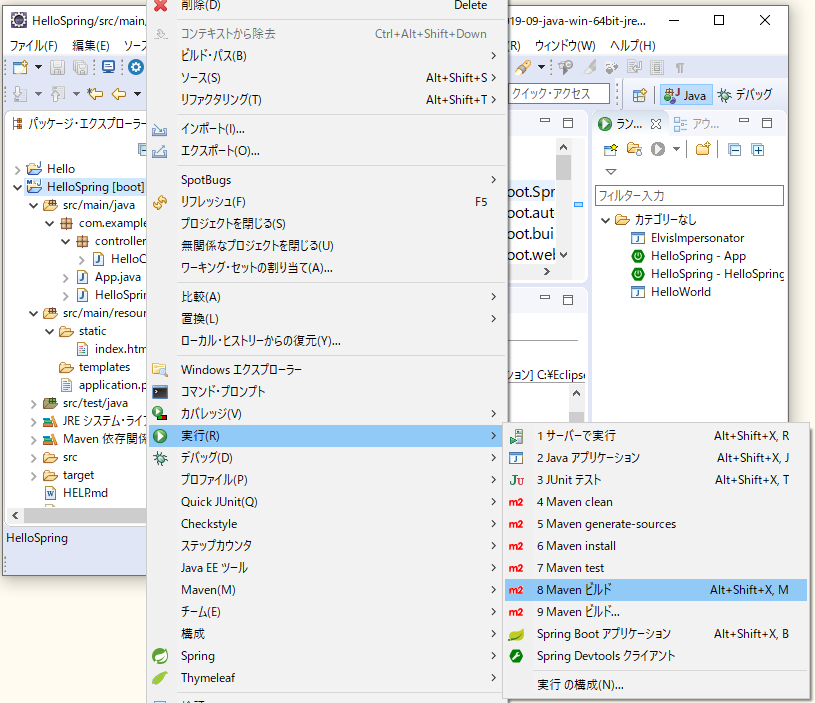Click the new launch folder icon in ラン panel

(633, 150)
